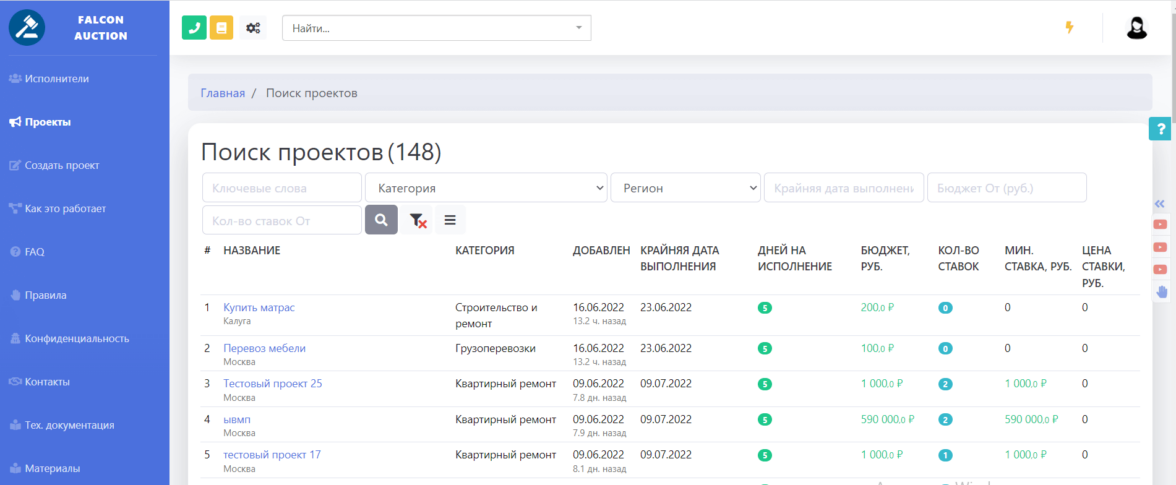
Task: Click the yellow notes icon button
Action: tap(221, 28)
